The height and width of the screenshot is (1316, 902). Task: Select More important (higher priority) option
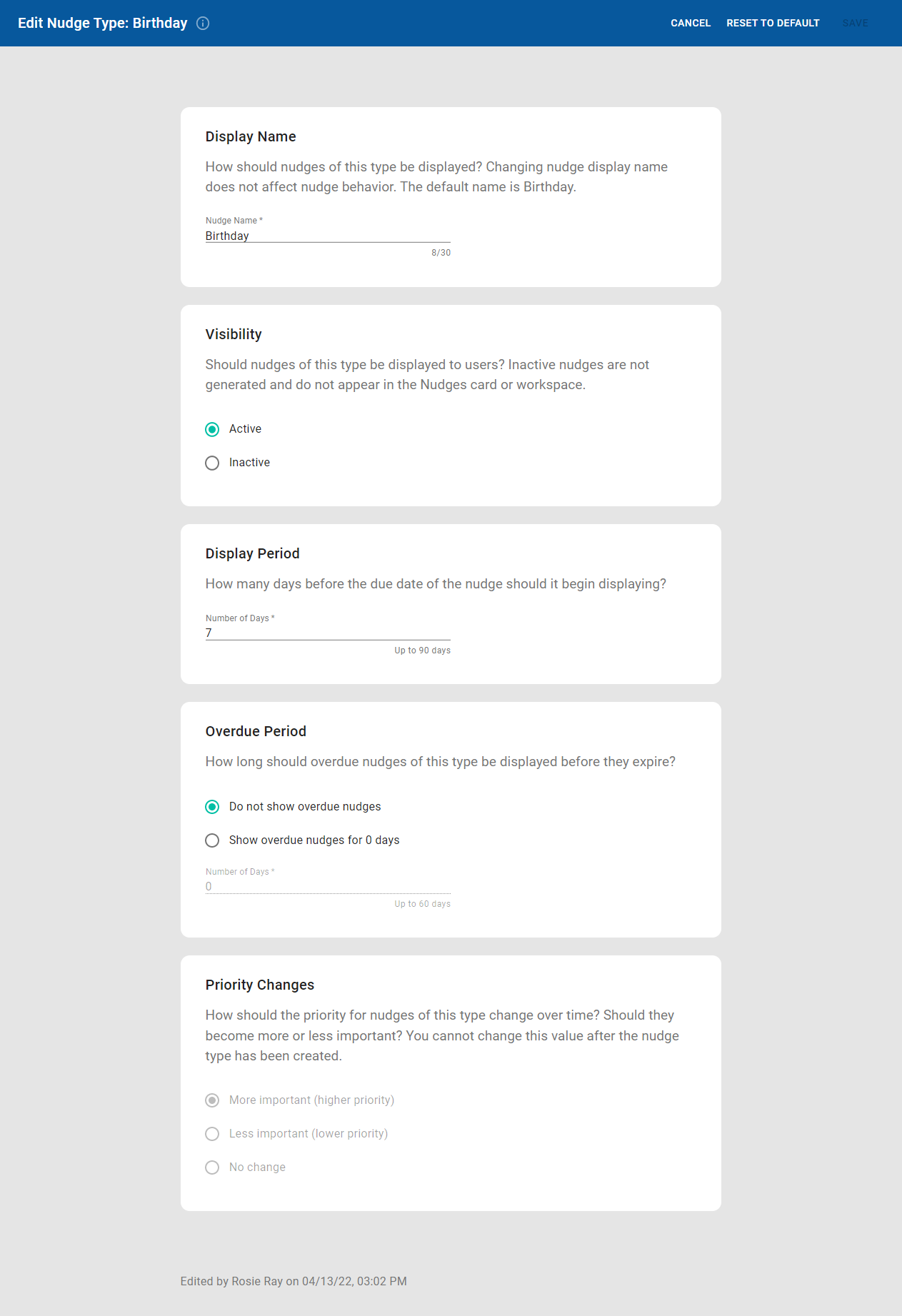(212, 1100)
